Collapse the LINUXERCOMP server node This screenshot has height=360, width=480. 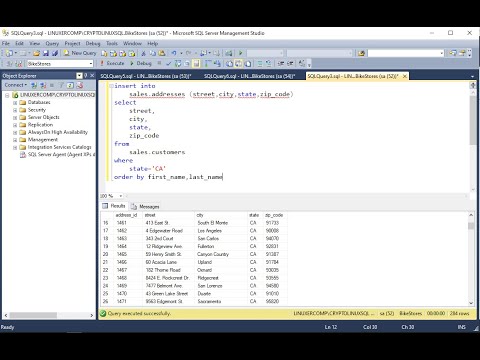point(7,95)
